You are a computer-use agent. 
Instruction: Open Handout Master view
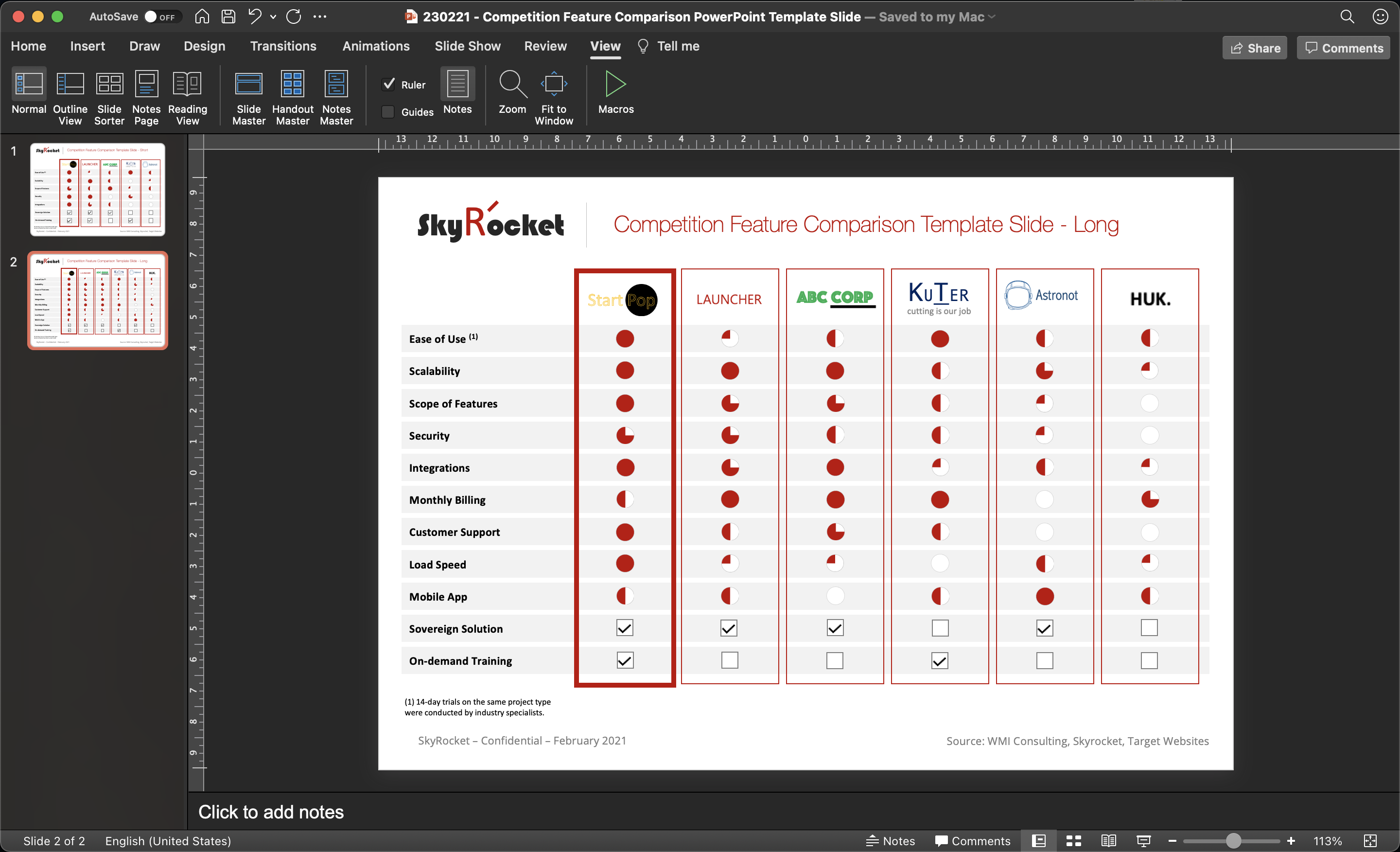point(293,97)
